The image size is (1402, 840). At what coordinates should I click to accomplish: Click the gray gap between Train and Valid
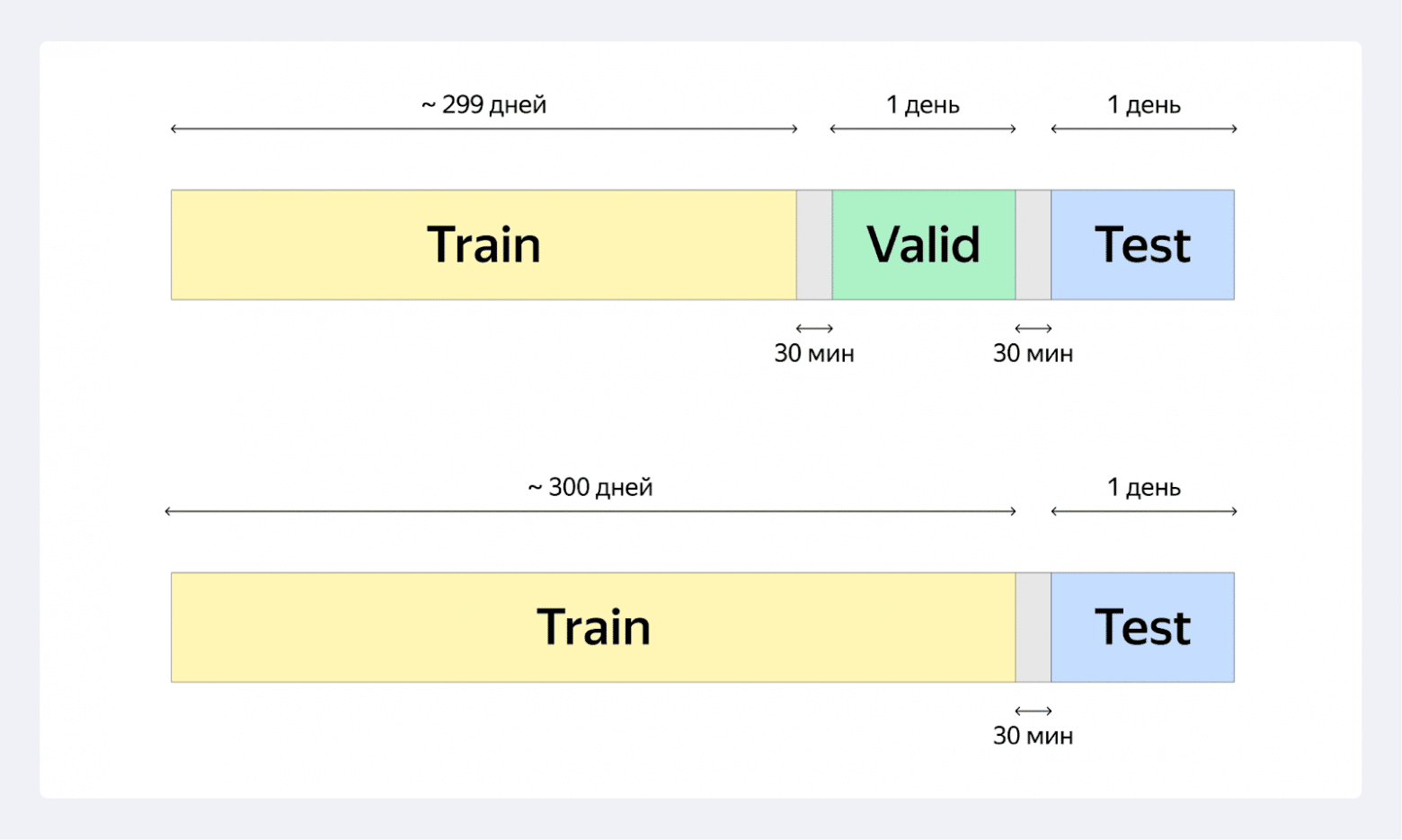(x=814, y=244)
